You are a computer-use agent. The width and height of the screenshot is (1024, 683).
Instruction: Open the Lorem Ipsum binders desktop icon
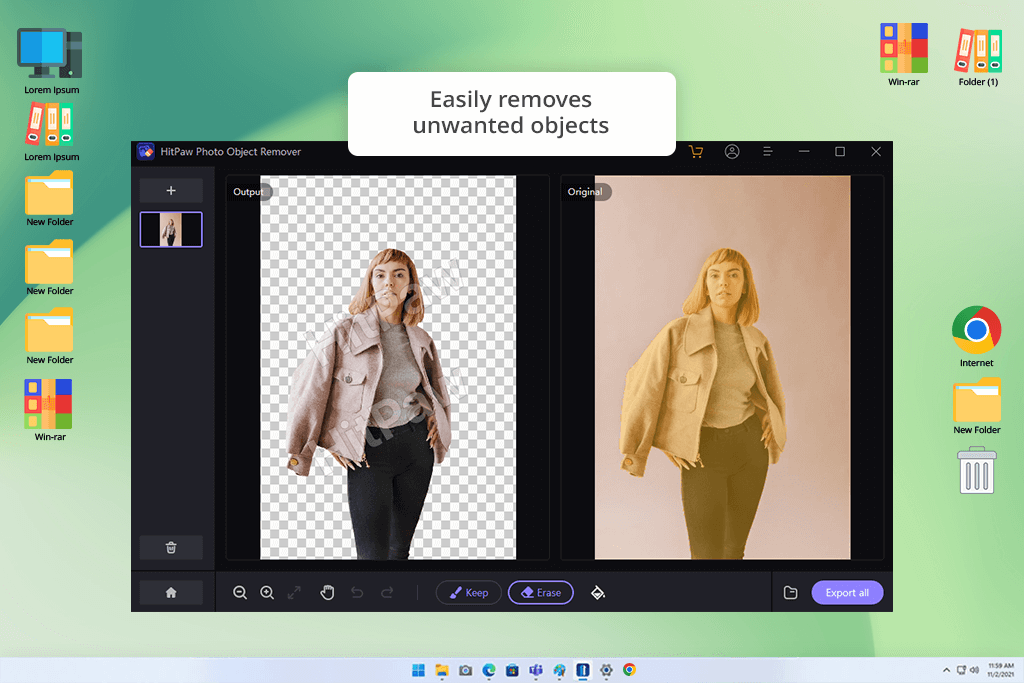click(50, 132)
